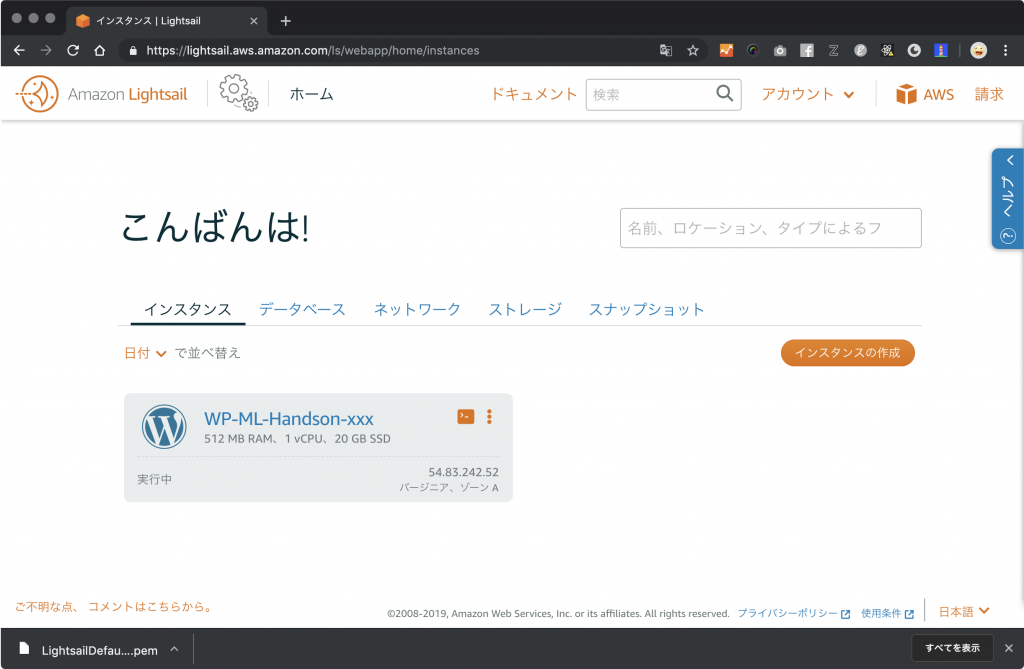This screenshot has height=669, width=1024.
Task: Click the orange chart extension icon
Action: [x=726, y=50]
